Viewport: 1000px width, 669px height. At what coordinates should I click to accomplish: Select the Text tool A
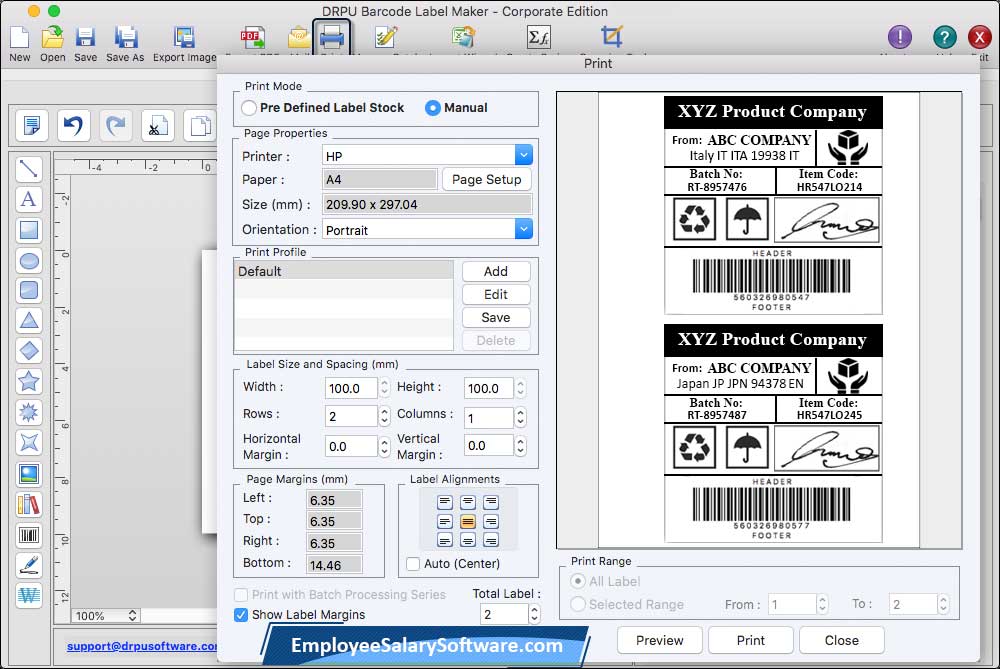pyautogui.click(x=29, y=199)
